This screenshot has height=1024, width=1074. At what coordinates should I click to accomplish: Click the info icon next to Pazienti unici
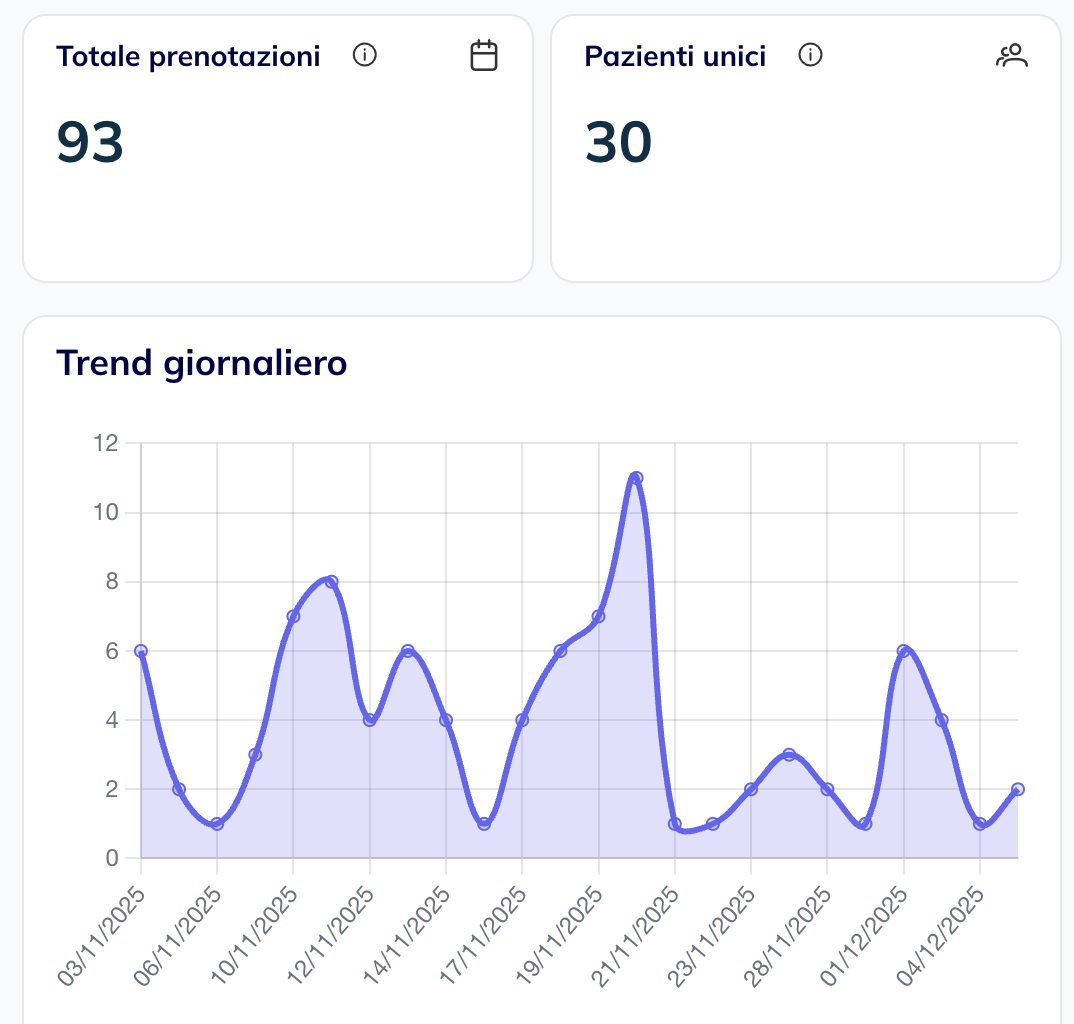click(809, 56)
